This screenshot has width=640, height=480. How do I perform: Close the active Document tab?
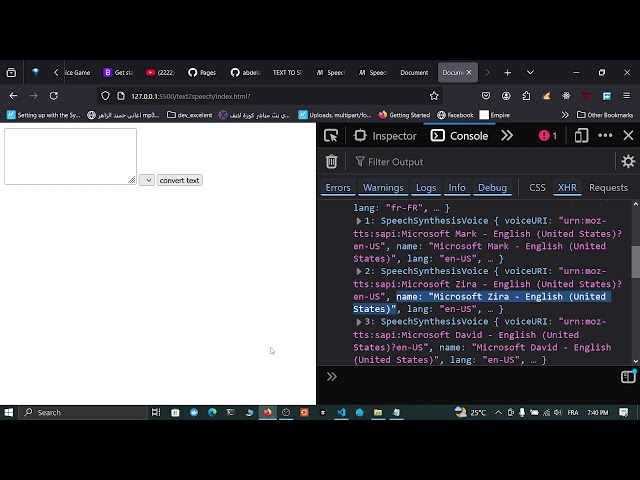pos(469,73)
